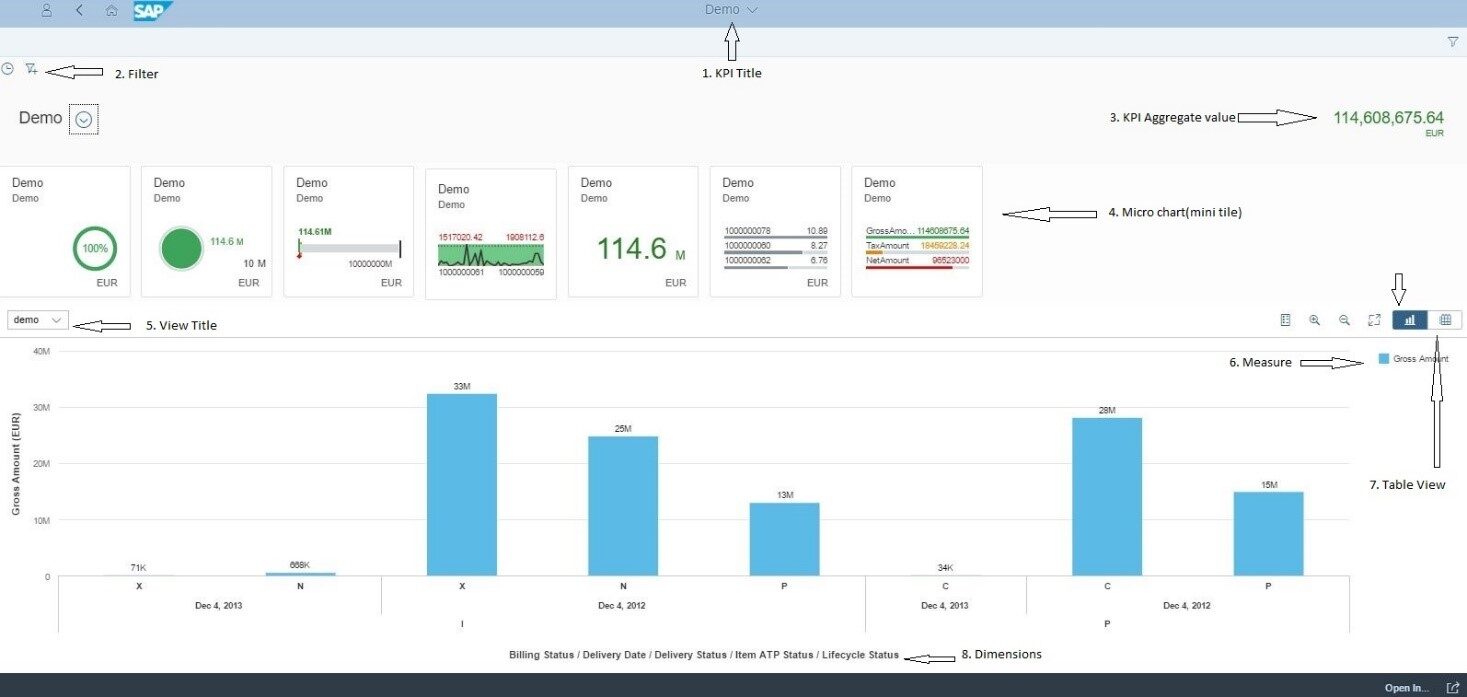
Task: Expand chart to full screen
Action: 1374,320
